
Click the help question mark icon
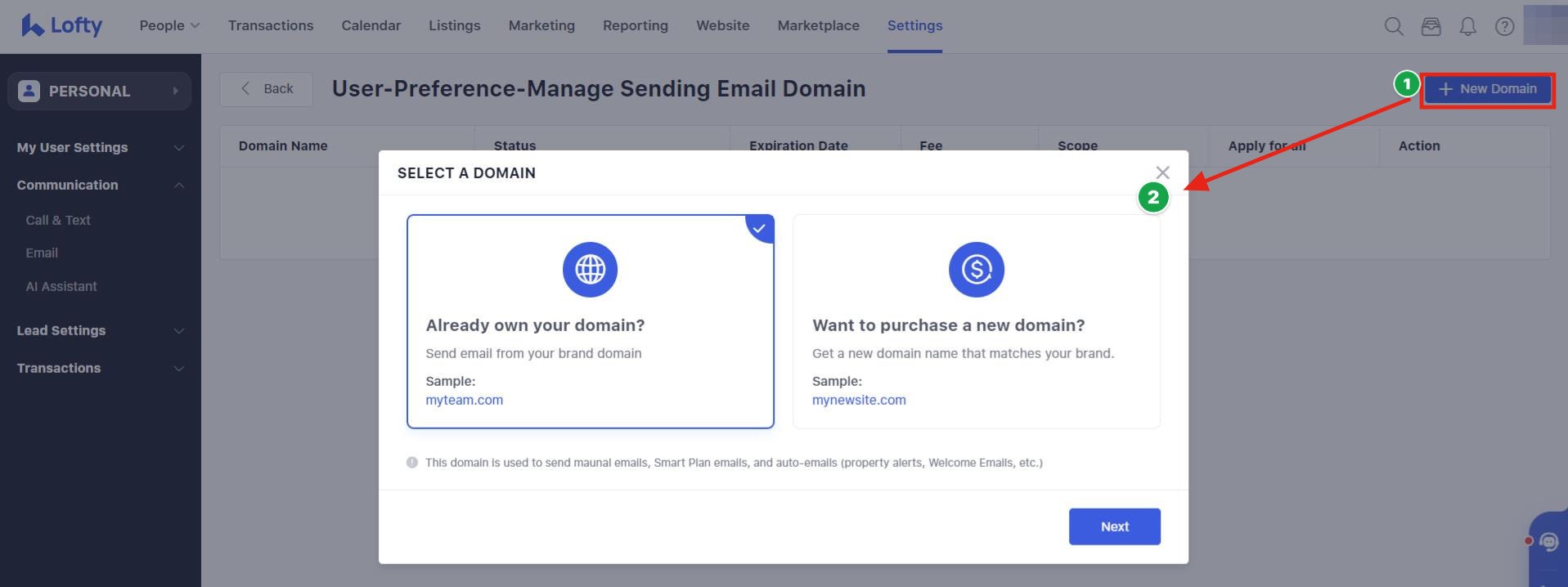(x=1504, y=27)
